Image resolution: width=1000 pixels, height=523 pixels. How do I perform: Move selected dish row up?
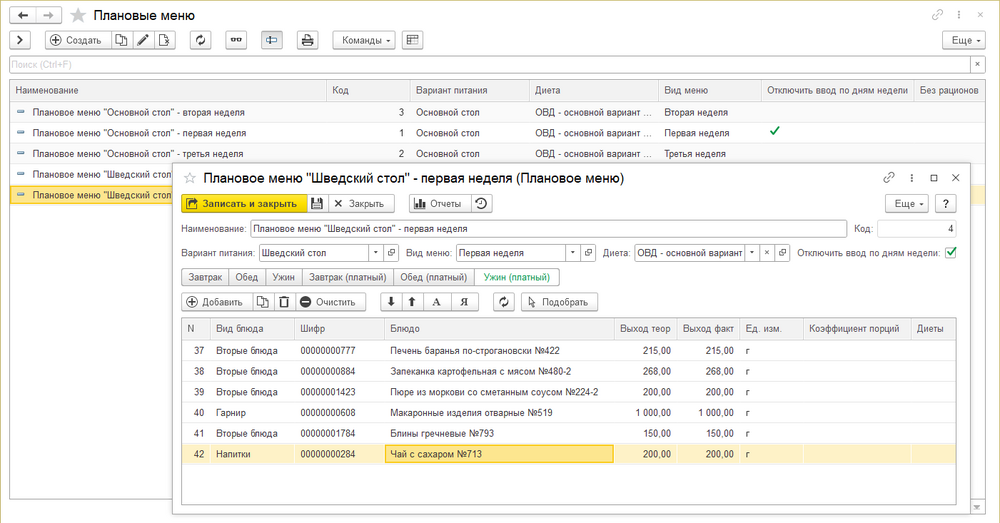click(x=411, y=302)
